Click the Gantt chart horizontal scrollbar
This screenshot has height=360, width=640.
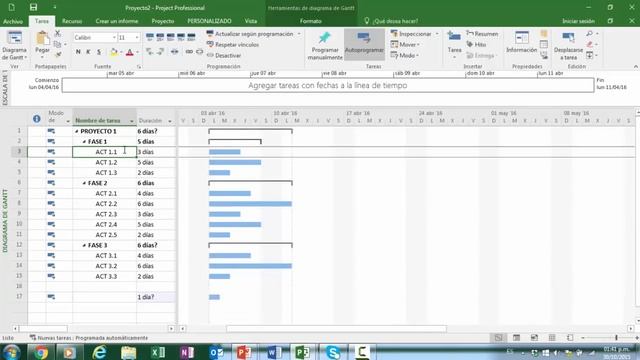pos(336,328)
